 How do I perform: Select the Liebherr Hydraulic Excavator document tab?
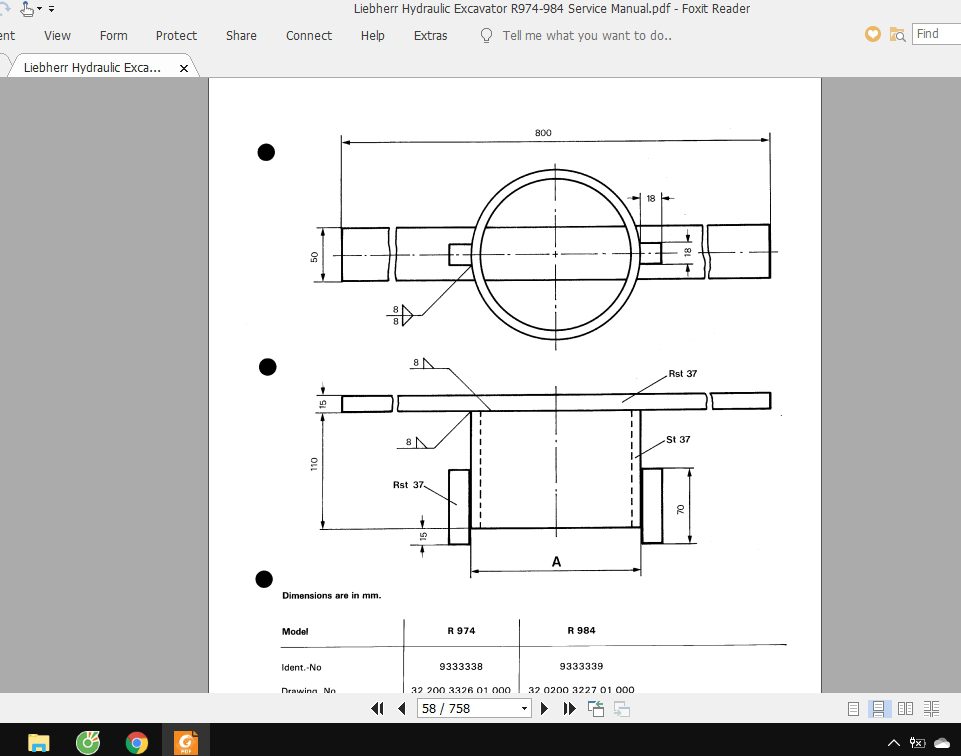pyautogui.click(x=90, y=68)
